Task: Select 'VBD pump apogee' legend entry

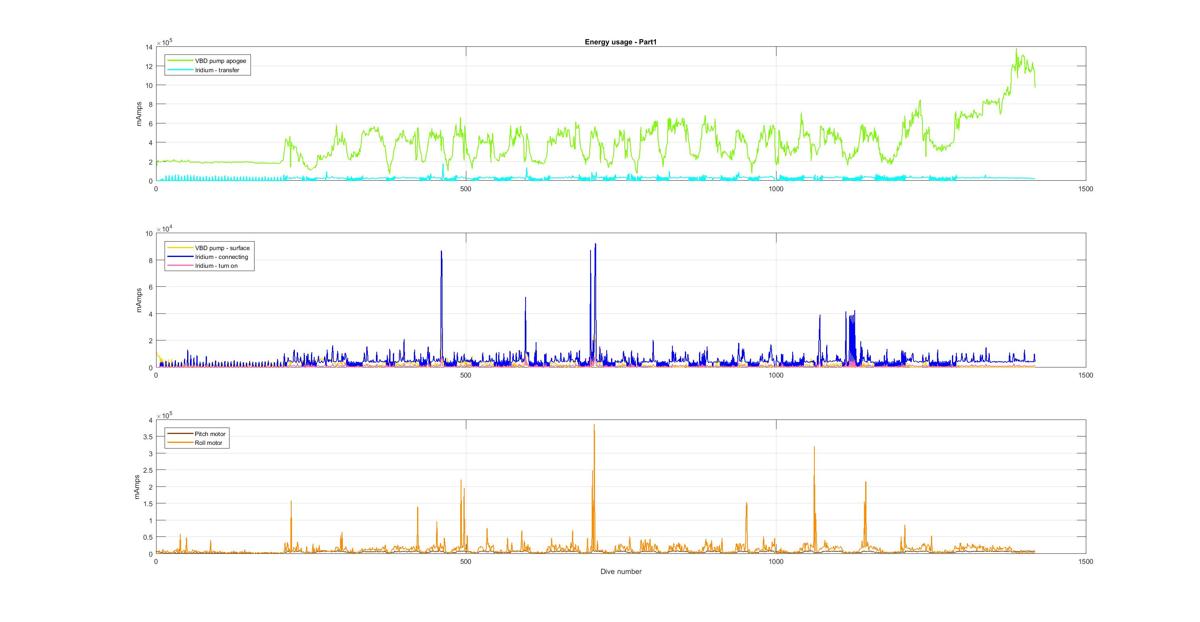Action: (221, 60)
